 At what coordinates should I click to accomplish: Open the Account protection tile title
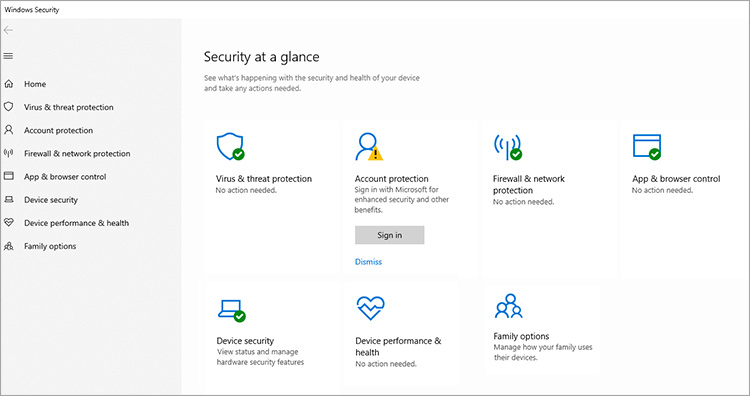click(x=392, y=179)
